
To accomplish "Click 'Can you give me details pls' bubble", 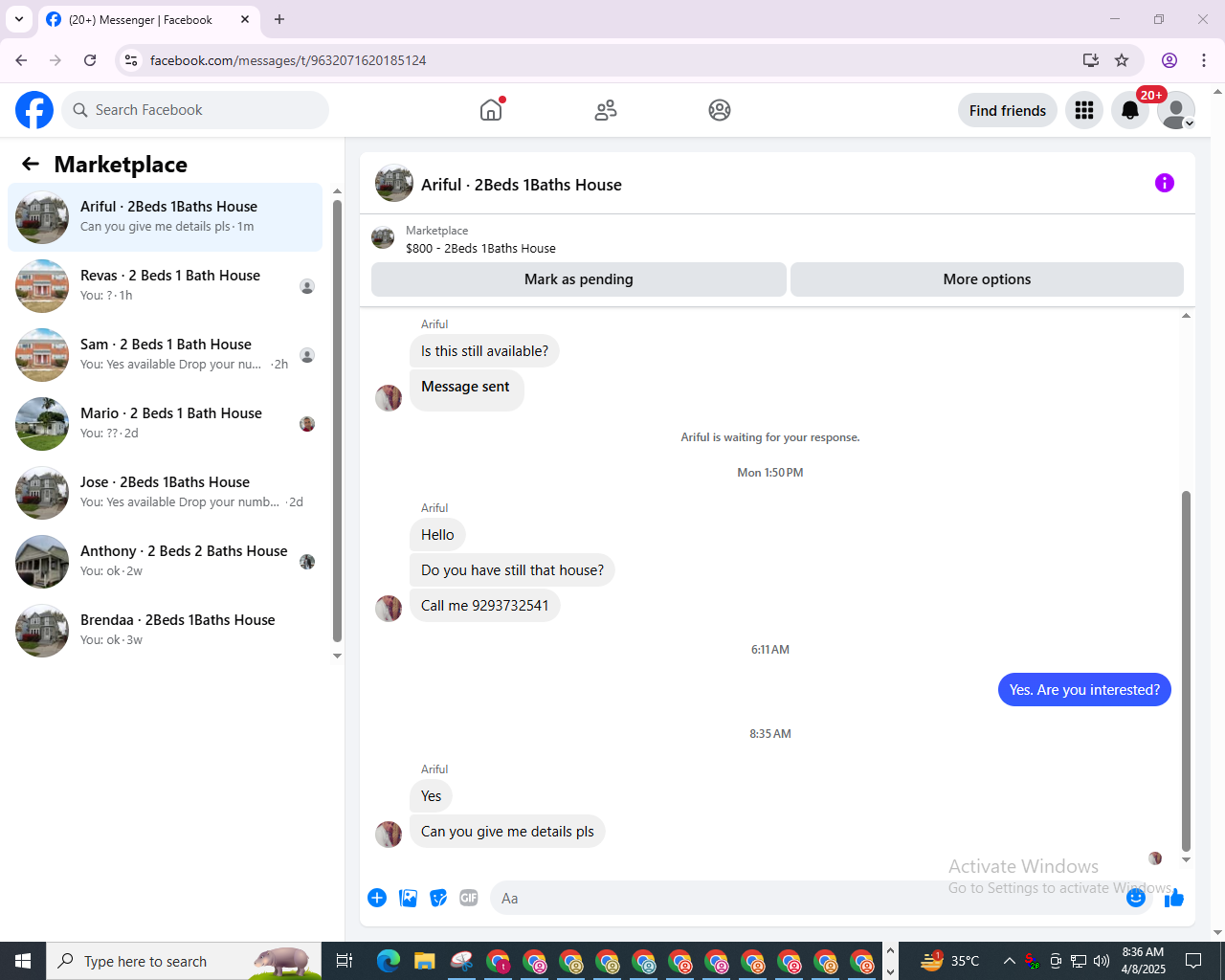I will [507, 832].
